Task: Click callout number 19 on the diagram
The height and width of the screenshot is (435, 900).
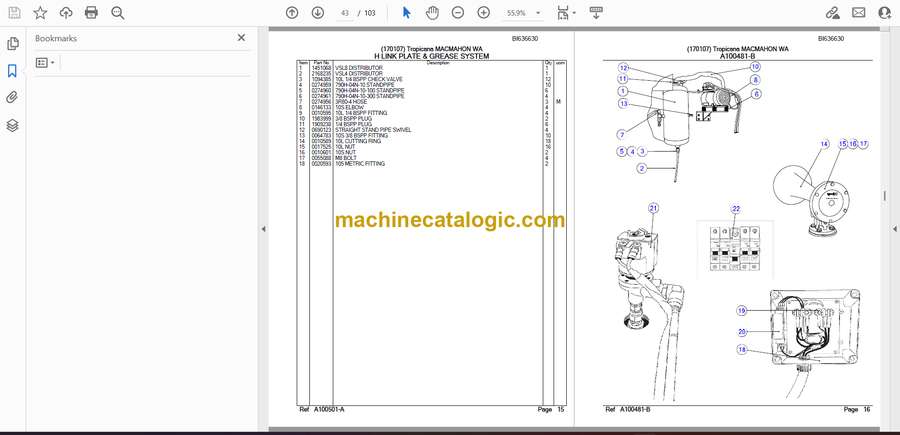Action: pos(742,310)
